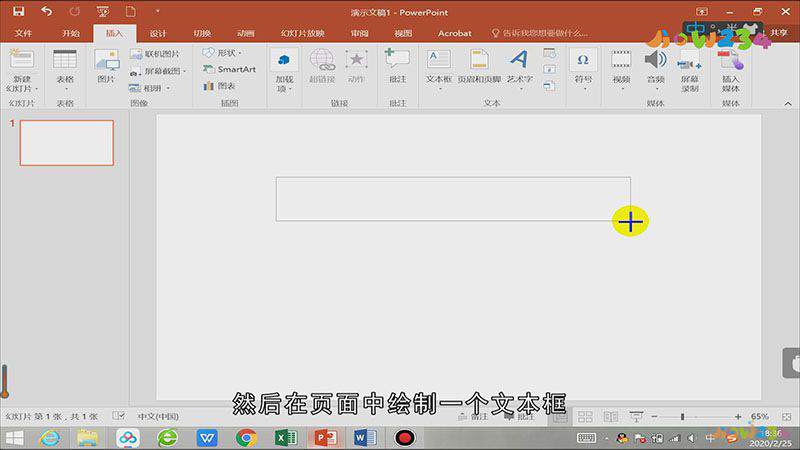Click the 图片 (Picture) icon
The width and height of the screenshot is (800, 450).
(x=107, y=60)
